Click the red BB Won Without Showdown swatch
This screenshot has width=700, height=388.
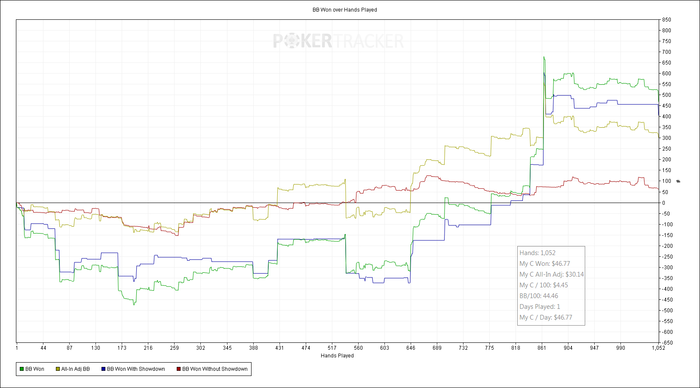tap(179, 369)
